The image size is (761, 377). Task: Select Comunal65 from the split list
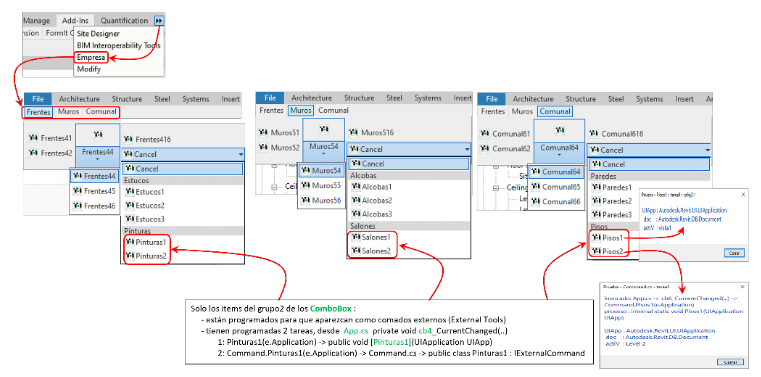557,187
